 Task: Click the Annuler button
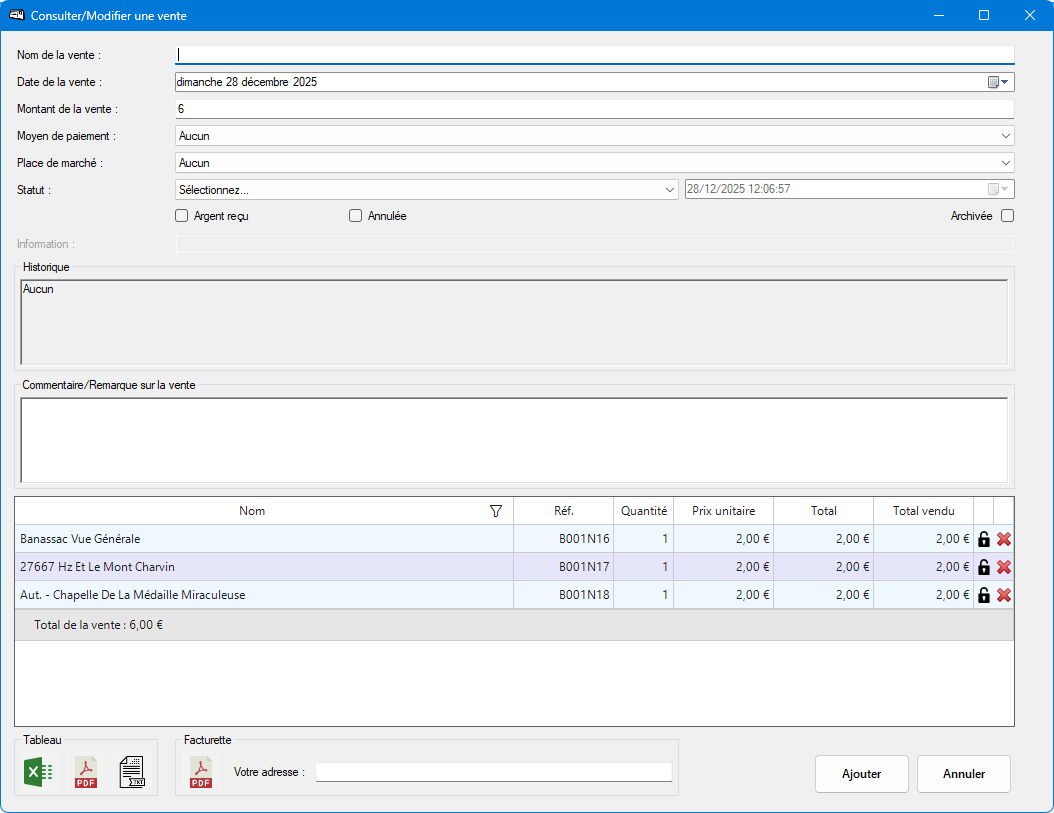coord(964,774)
